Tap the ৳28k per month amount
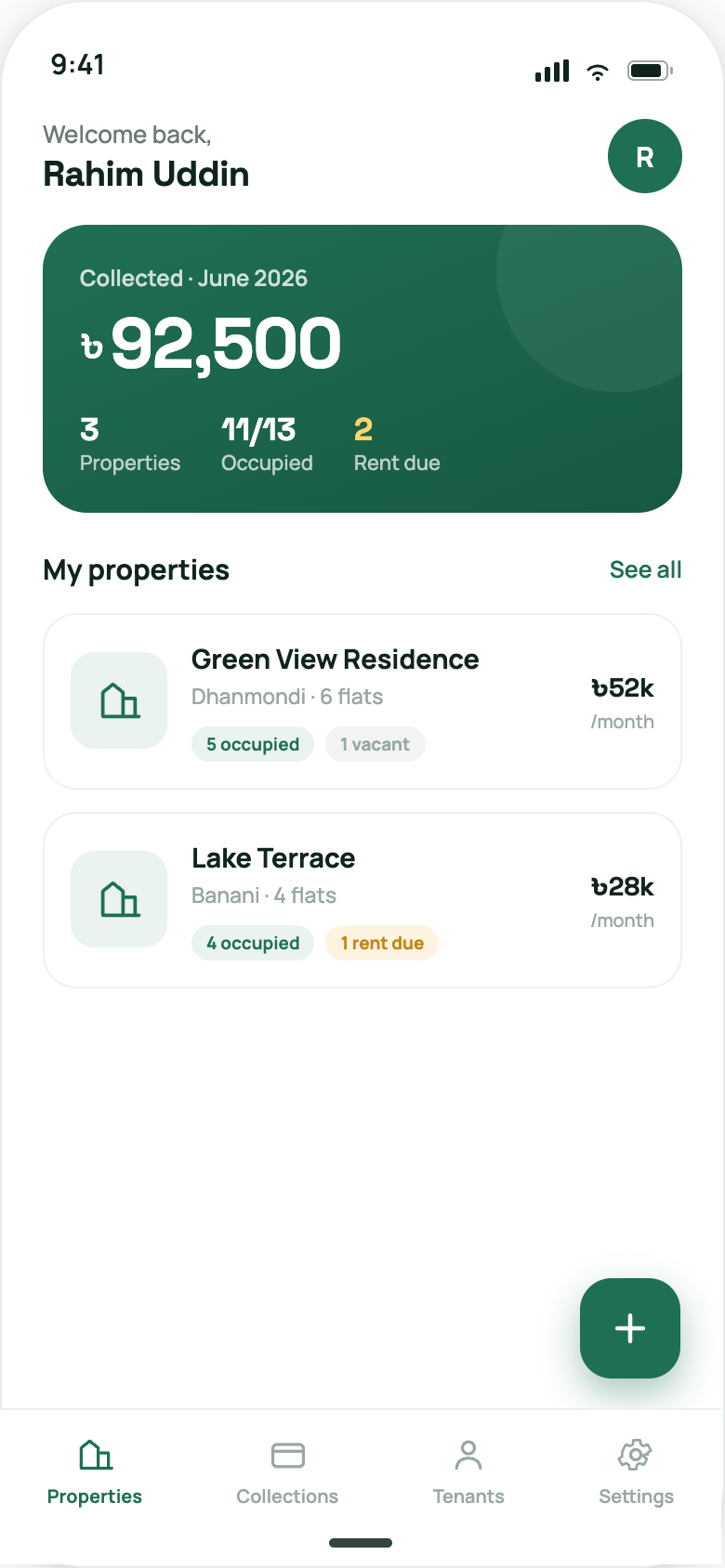This screenshot has height=1568, width=725. (x=623, y=902)
